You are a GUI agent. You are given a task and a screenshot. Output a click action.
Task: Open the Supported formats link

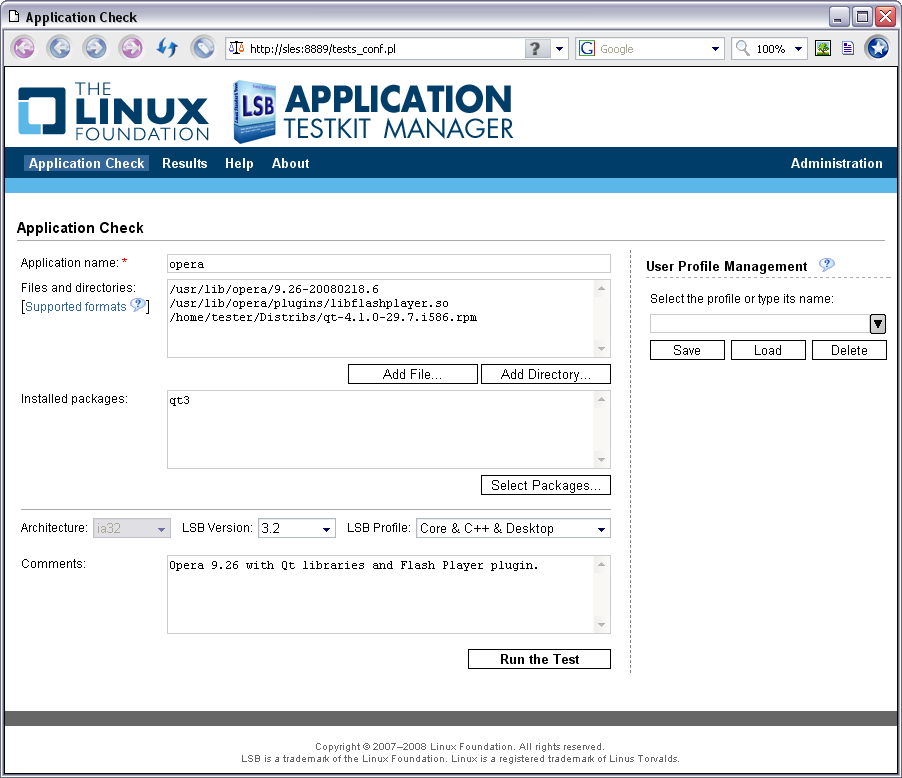point(75,307)
